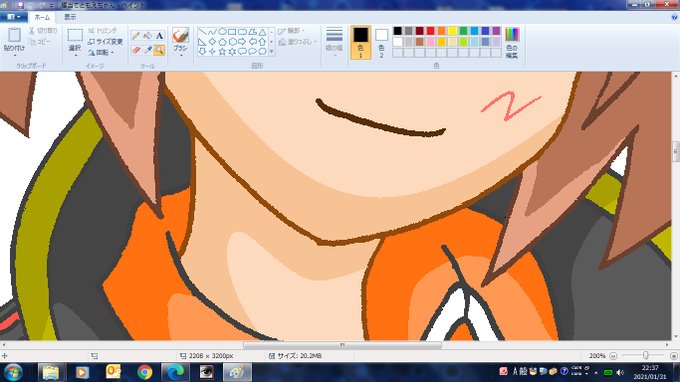The width and height of the screenshot is (680, 382).
Task: Open the shape Outline dropdown
Action: pos(291,31)
